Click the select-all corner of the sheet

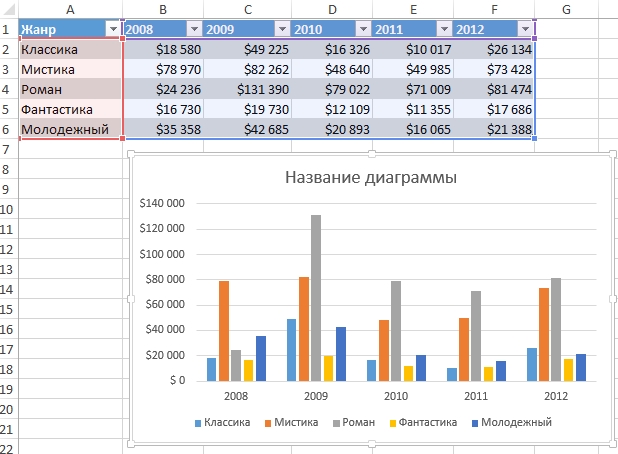(8, 9)
